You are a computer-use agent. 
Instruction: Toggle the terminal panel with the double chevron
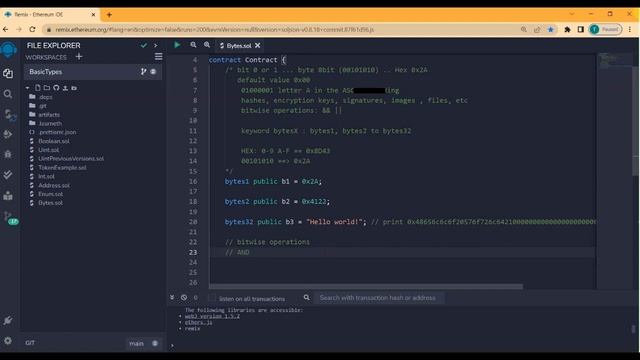172,298
